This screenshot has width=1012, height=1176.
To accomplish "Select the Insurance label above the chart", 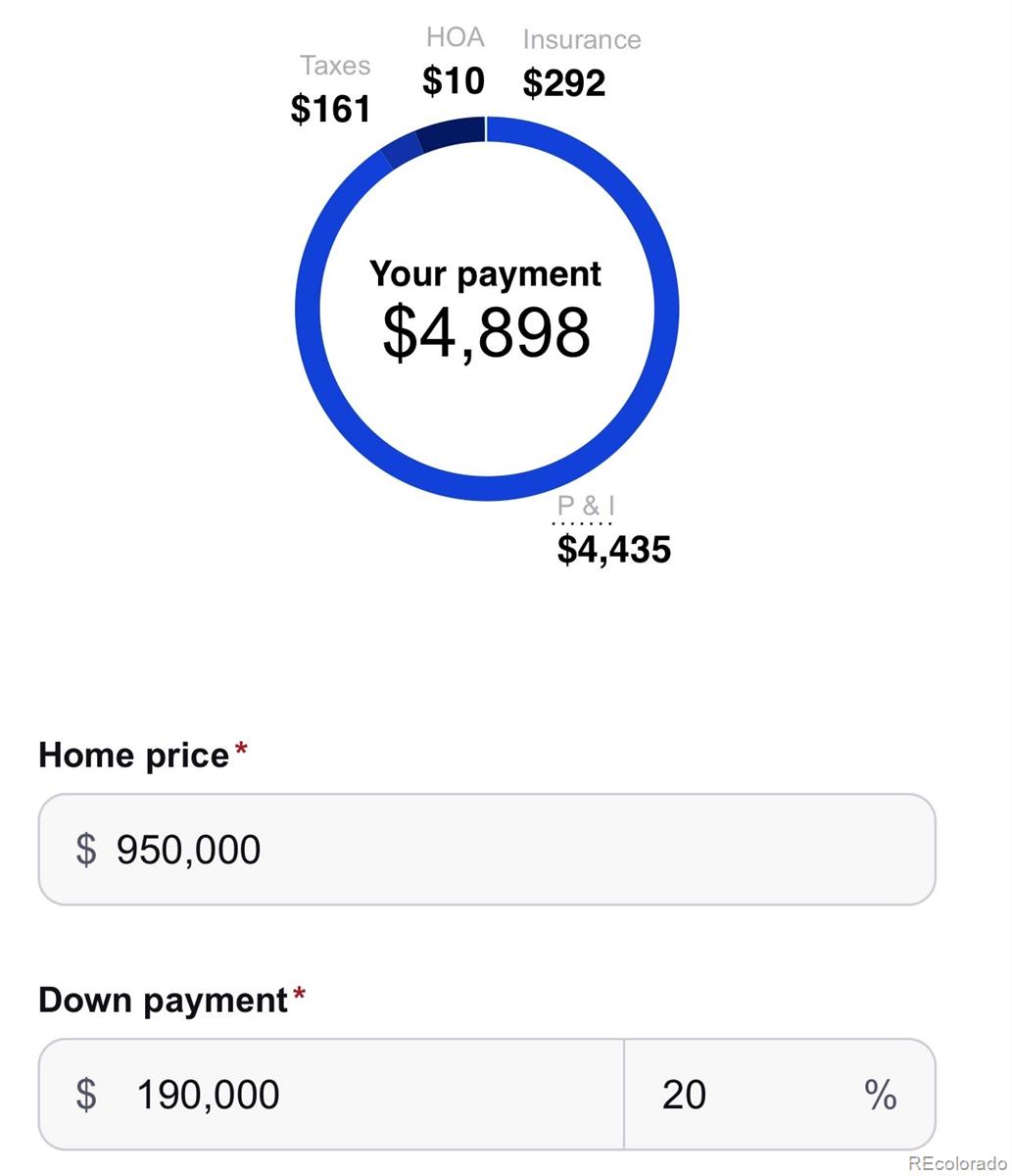I will [582, 40].
